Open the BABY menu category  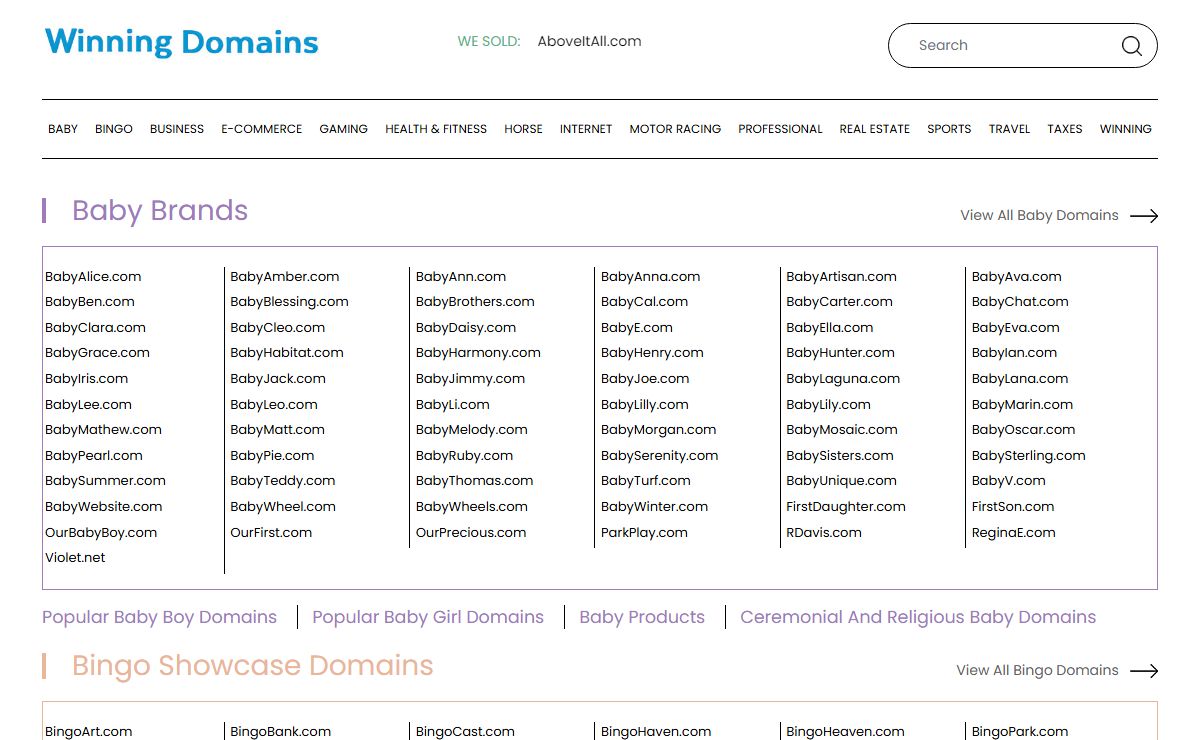tap(63, 129)
